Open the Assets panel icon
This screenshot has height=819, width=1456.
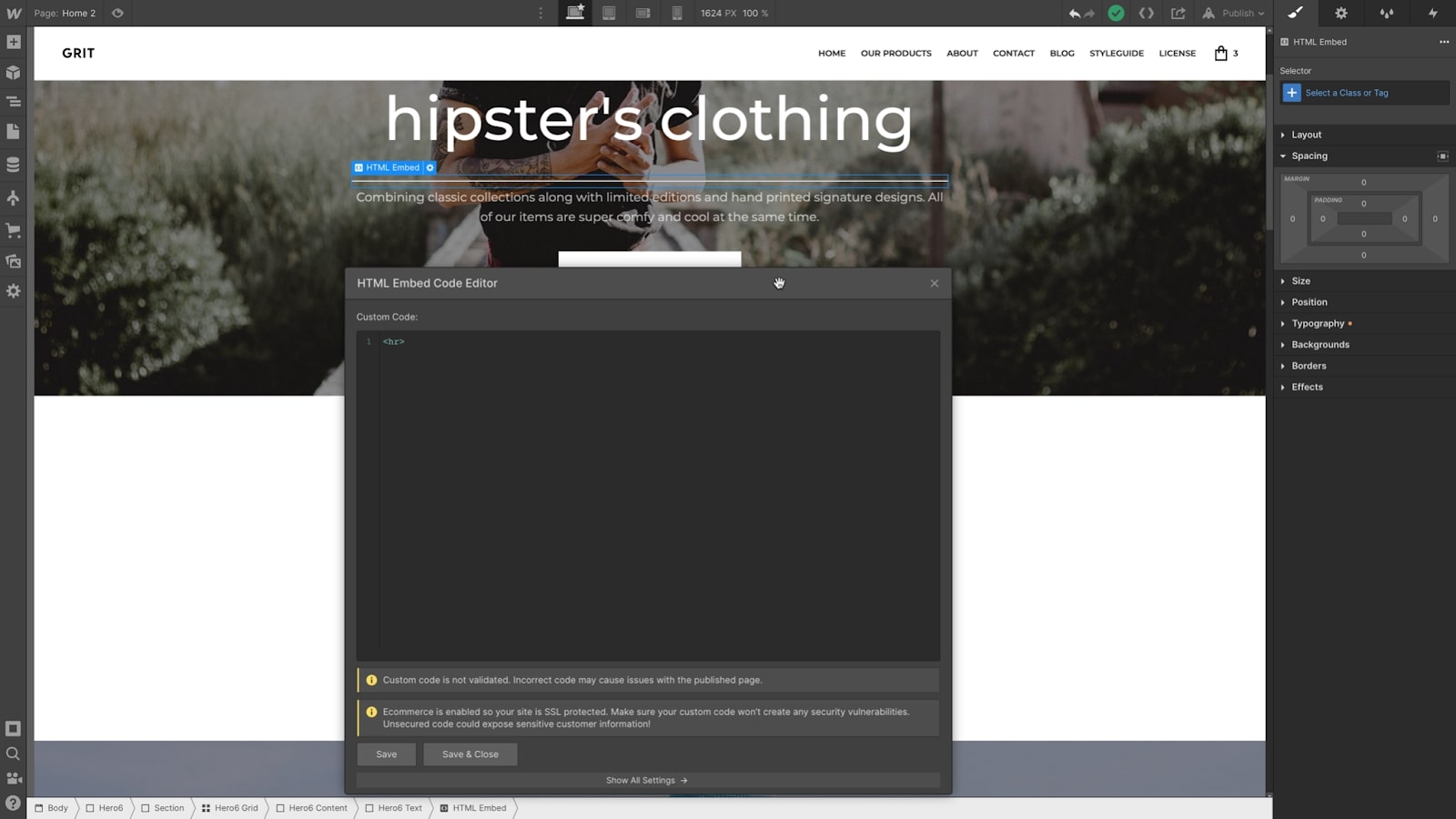pyautogui.click(x=13, y=261)
